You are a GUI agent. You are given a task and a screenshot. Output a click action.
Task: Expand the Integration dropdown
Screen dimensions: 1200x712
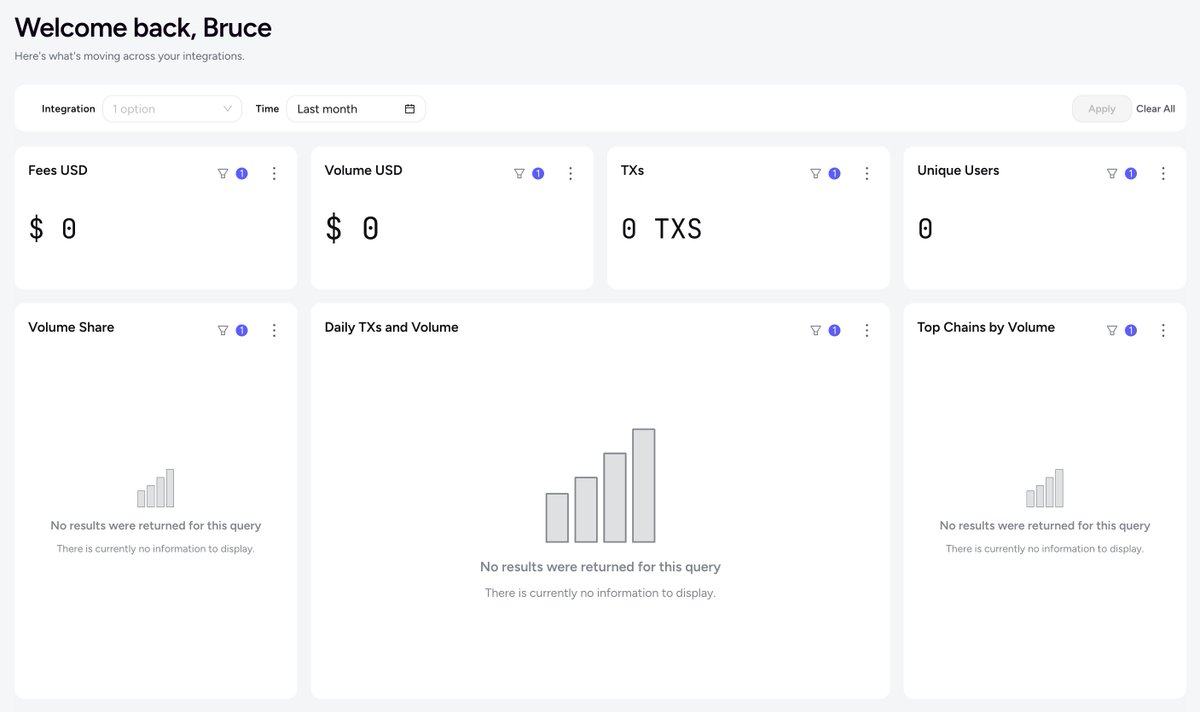[x=172, y=109]
